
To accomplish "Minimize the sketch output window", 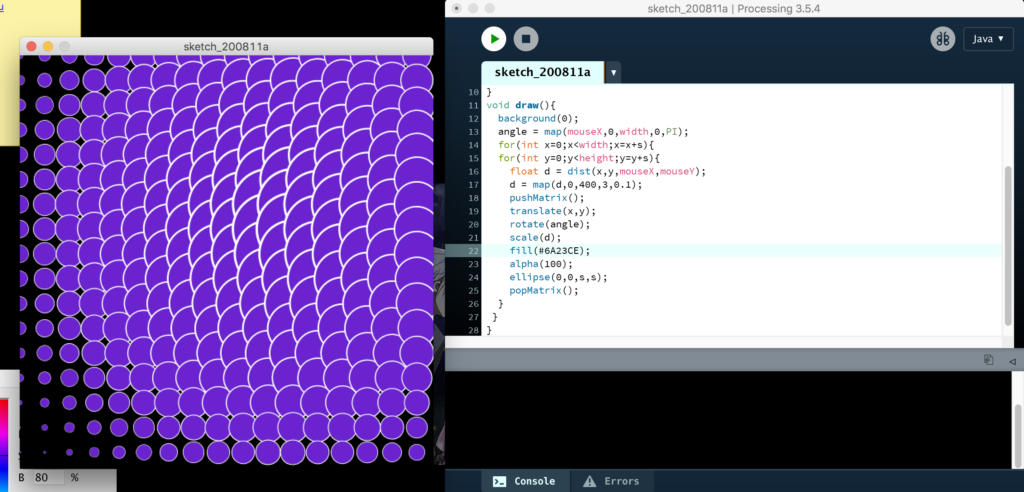I will pyautogui.click(x=47, y=46).
